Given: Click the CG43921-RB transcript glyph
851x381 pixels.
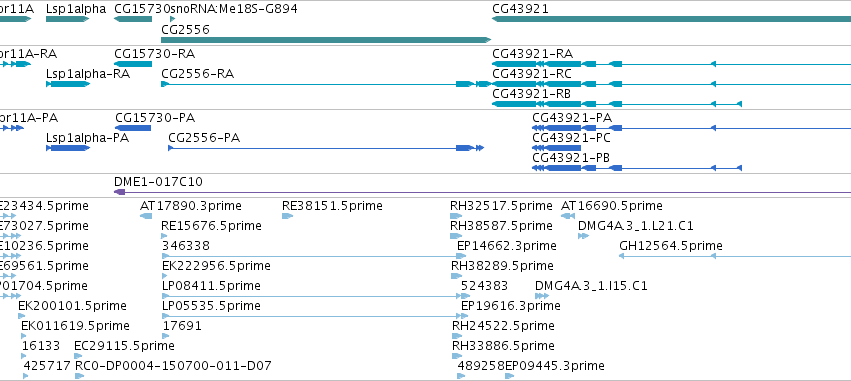Looking at the screenshot, I should (617, 104).
